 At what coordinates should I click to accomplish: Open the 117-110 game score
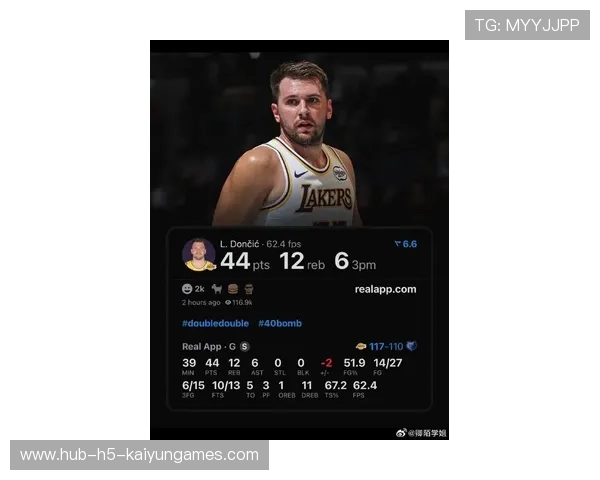click(x=386, y=346)
